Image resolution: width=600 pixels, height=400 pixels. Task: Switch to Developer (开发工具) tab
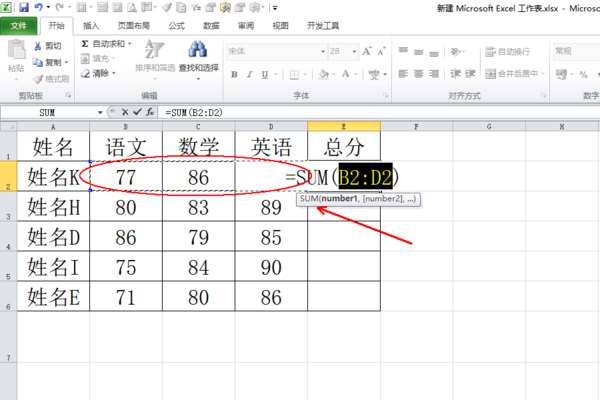point(323,26)
